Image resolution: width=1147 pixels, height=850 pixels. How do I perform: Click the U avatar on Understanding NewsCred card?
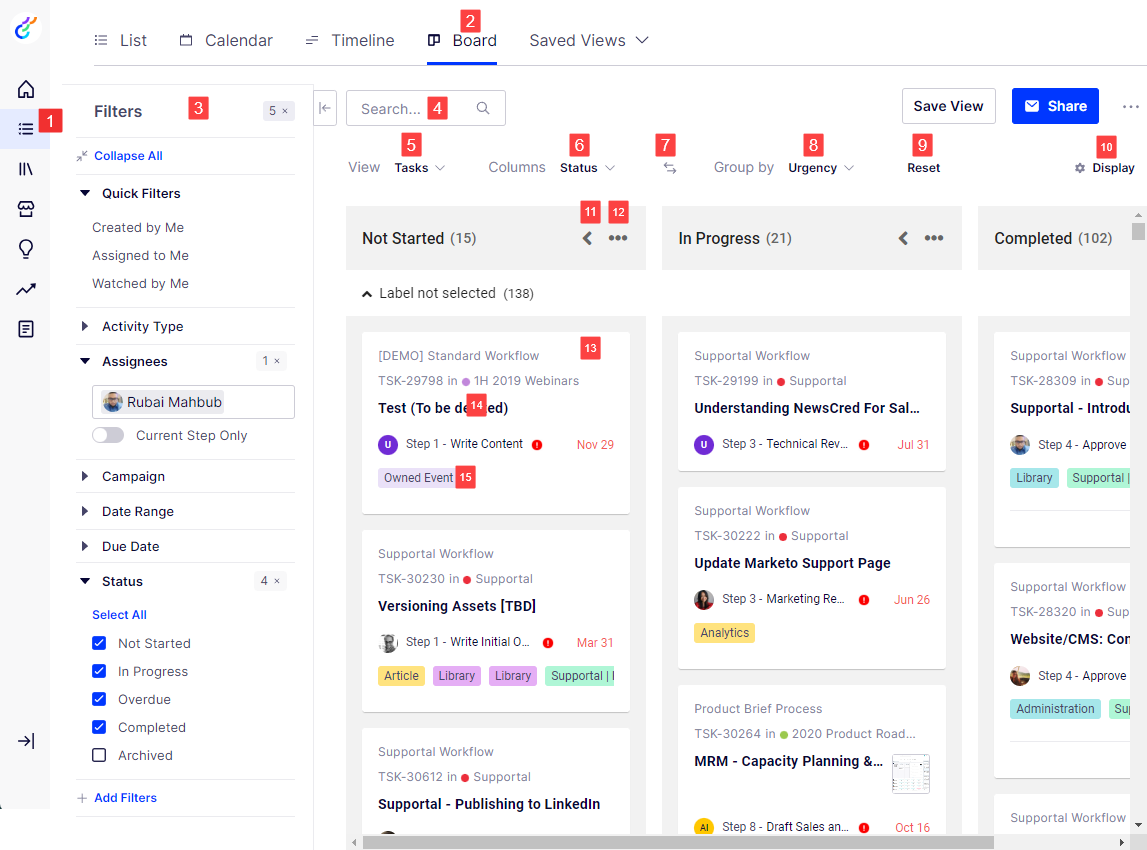point(704,444)
